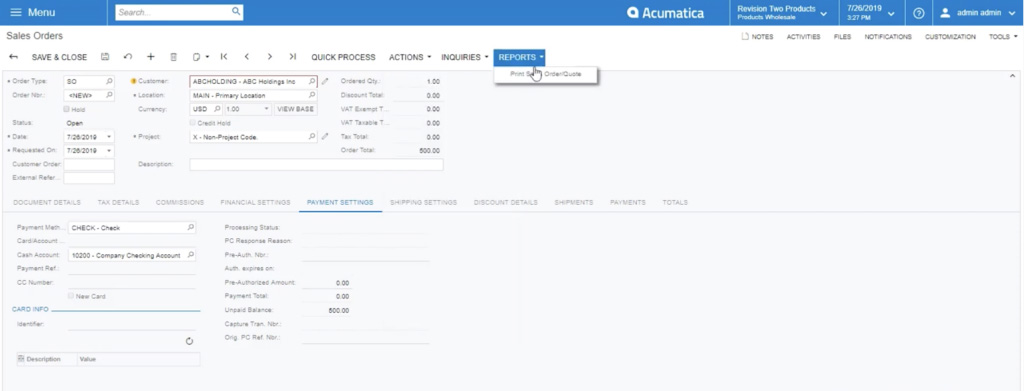Viewport: 1024px width, 391px height.
Task: Open the hamburger Menu icon
Action: click(16, 12)
